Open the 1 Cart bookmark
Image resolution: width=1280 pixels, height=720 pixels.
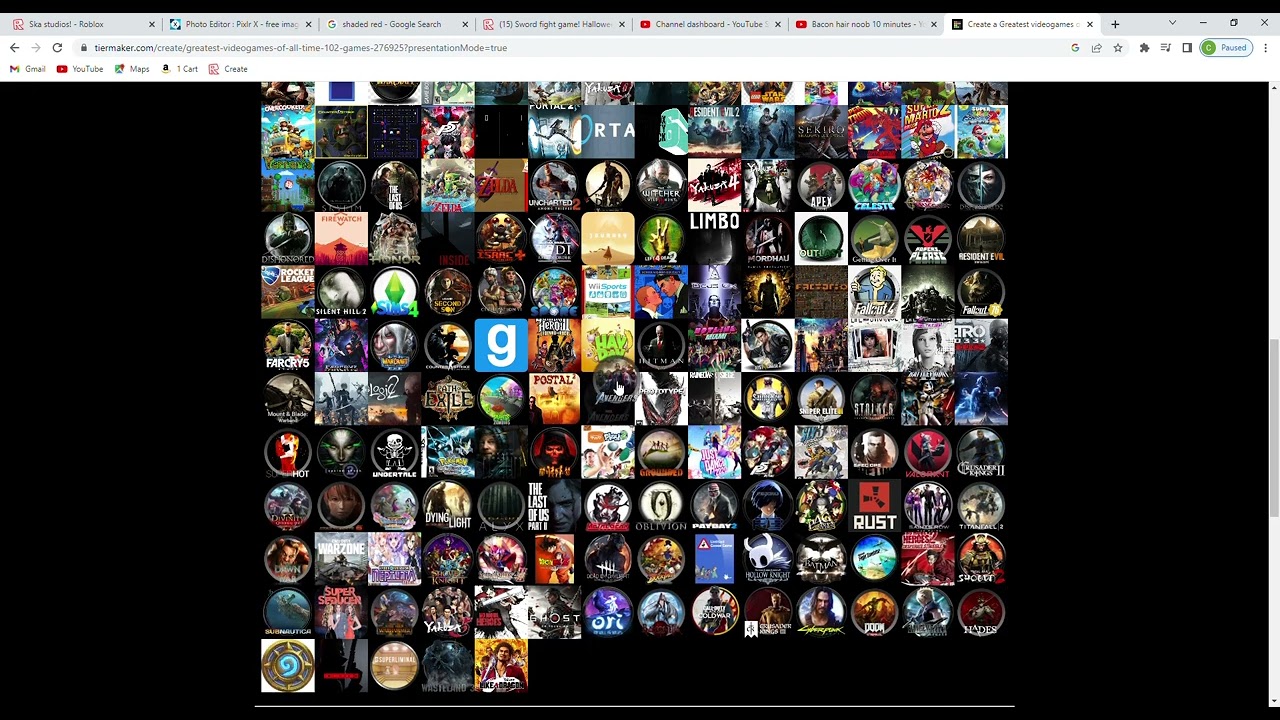tap(180, 69)
